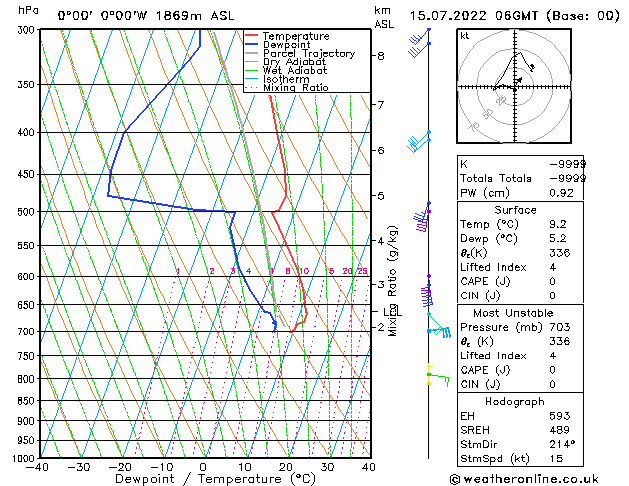629x486 pixels.
Task: Click the hodograph wind plot
Action: (514, 86)
